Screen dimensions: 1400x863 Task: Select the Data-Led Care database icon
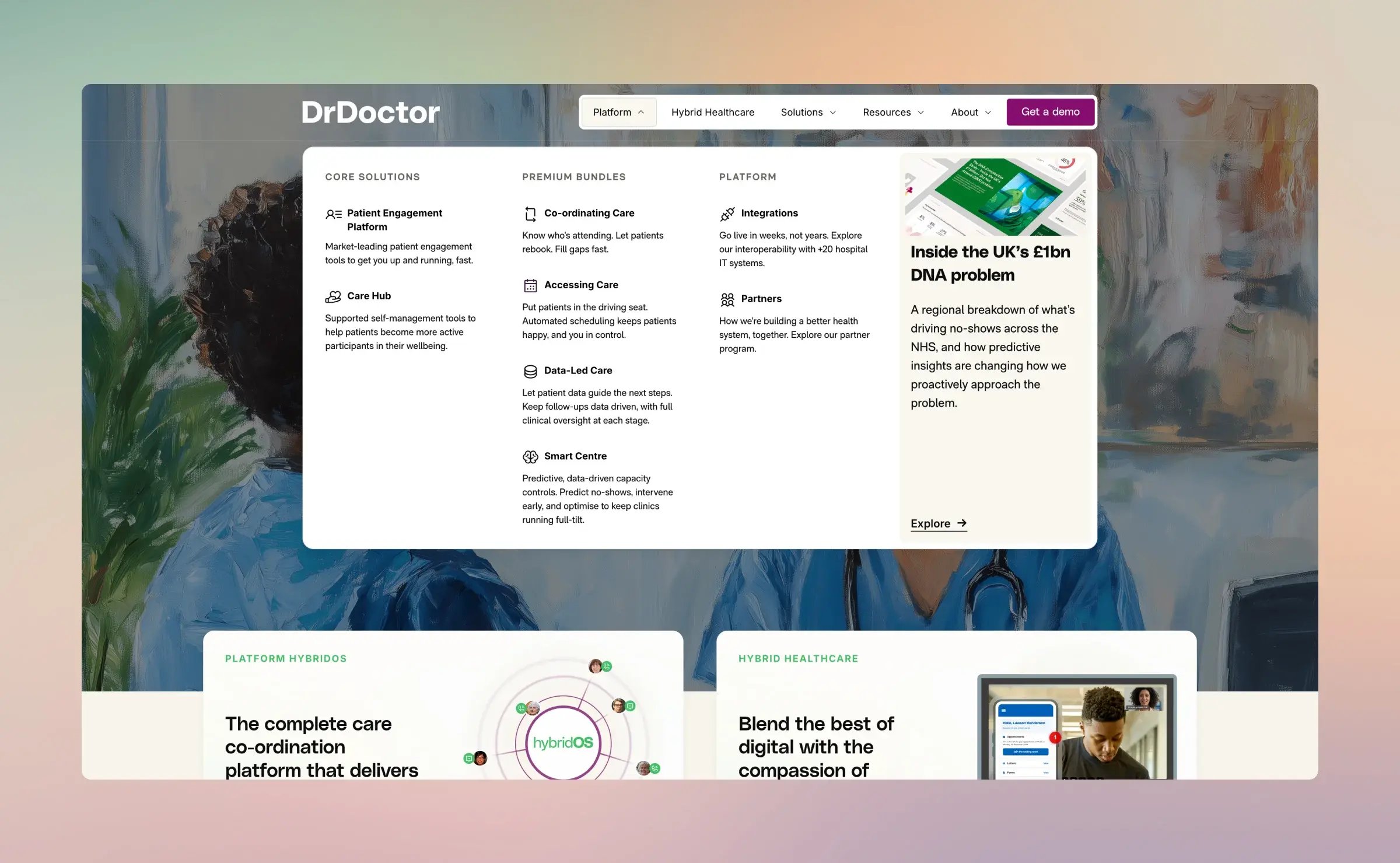click(x=530, y=371)
